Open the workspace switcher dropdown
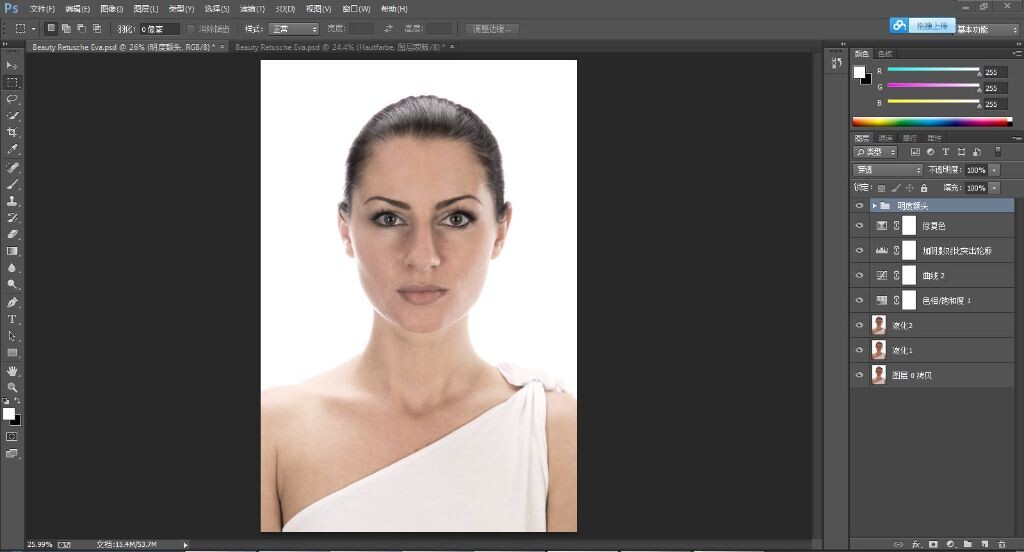The image size is (1024, 552). 987,29
